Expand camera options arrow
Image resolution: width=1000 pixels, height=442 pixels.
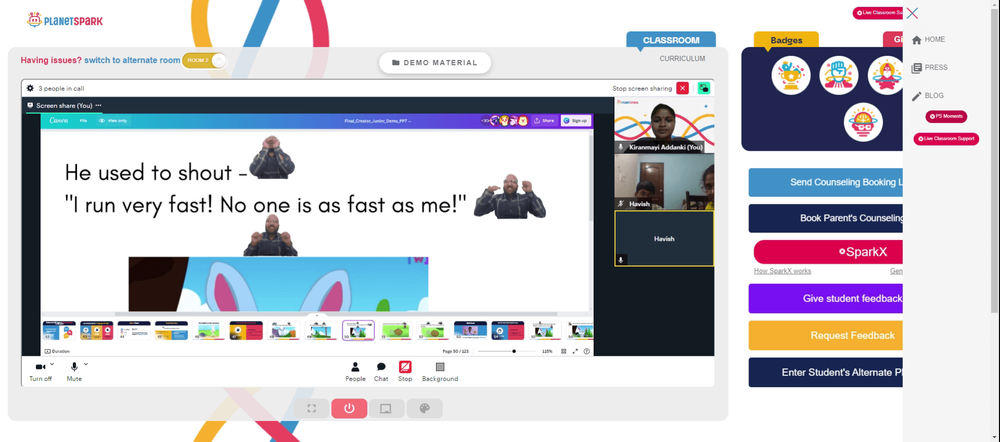pyautogui.click(x=52, y=364)
